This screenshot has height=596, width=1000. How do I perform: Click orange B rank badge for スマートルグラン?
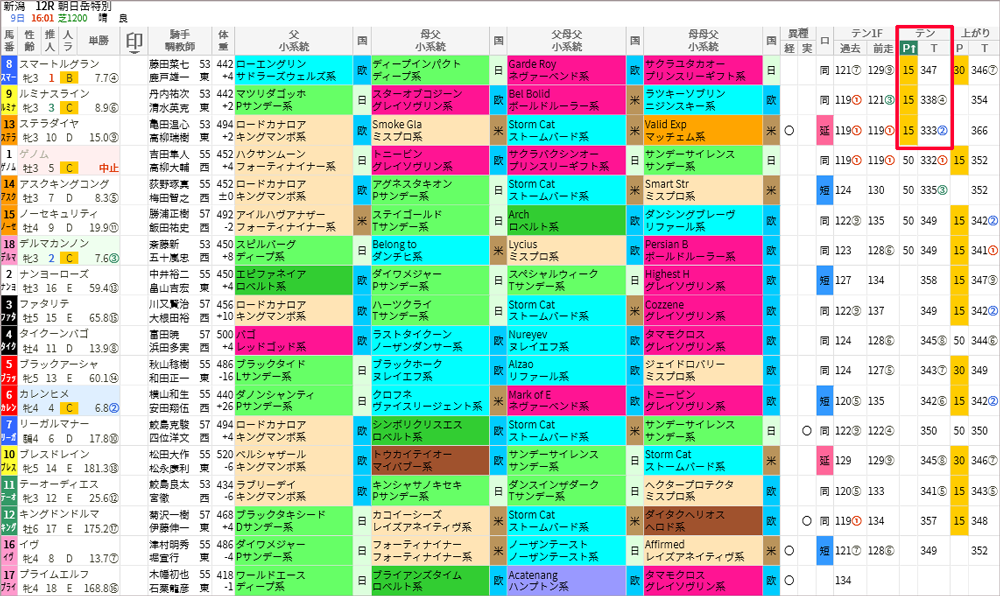click(x=69, y=78)
